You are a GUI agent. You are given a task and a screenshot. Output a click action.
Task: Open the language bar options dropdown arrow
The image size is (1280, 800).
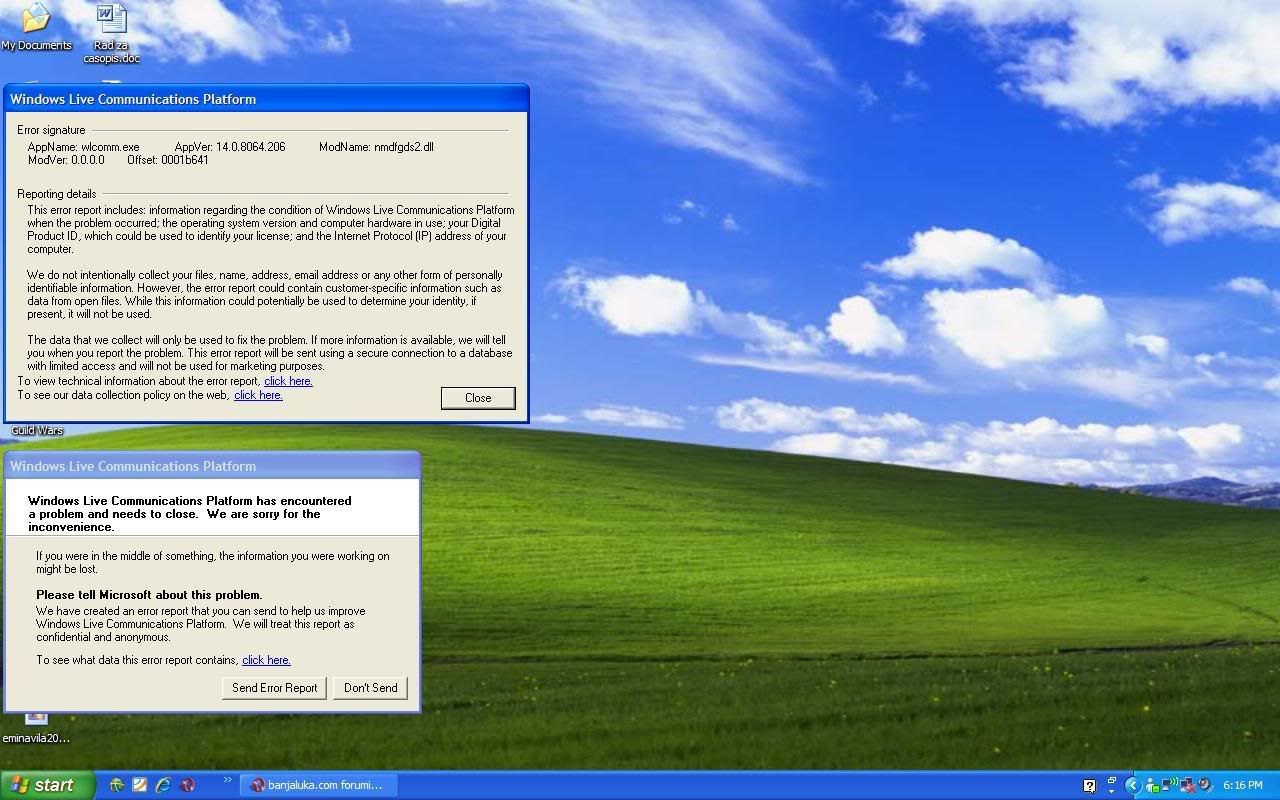tap(1112, 791)
